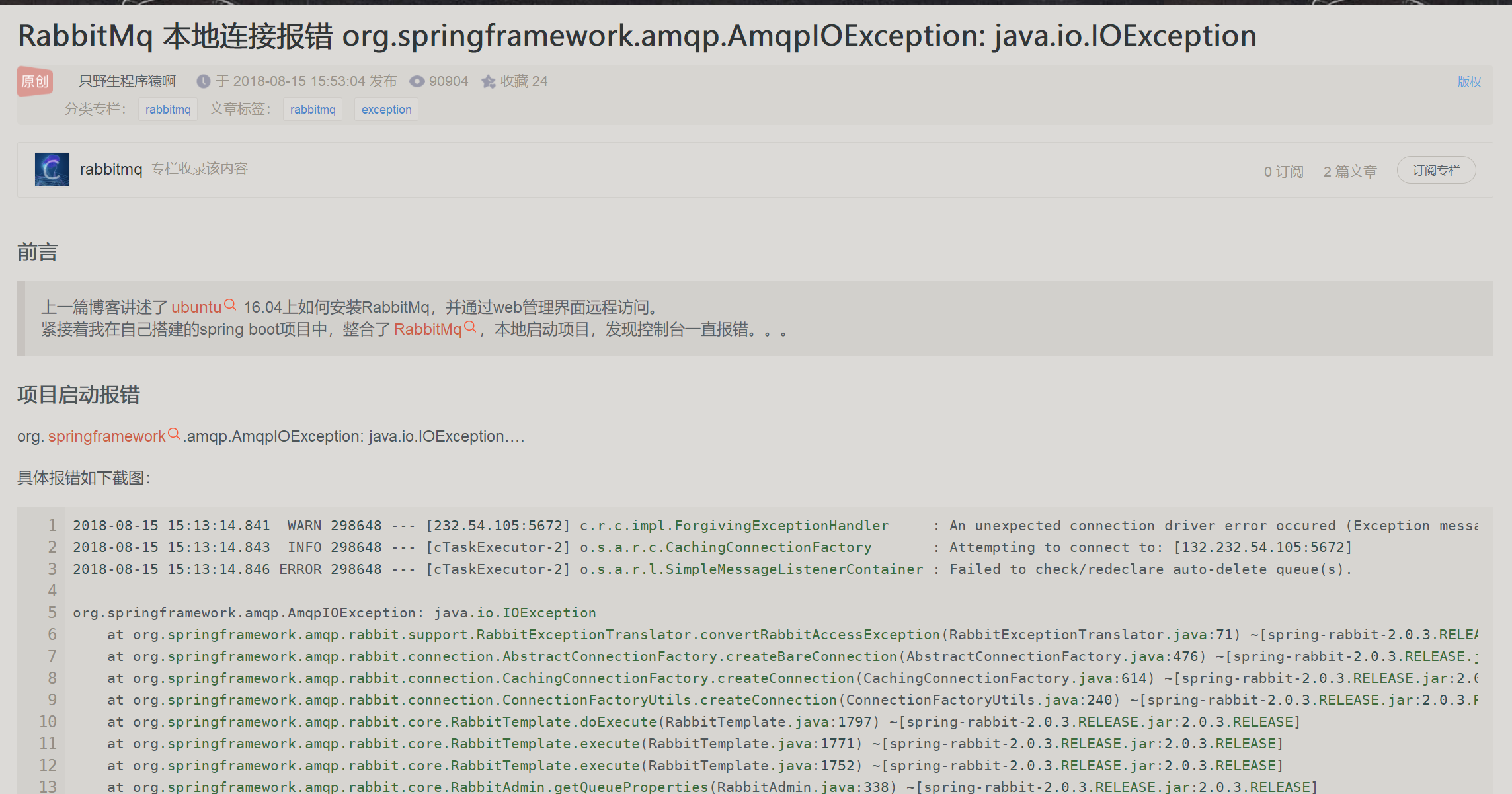This screenshot has height=794, width=1512.
Task: Click the 原创 original badge
Action: click(x=35, y=81)
